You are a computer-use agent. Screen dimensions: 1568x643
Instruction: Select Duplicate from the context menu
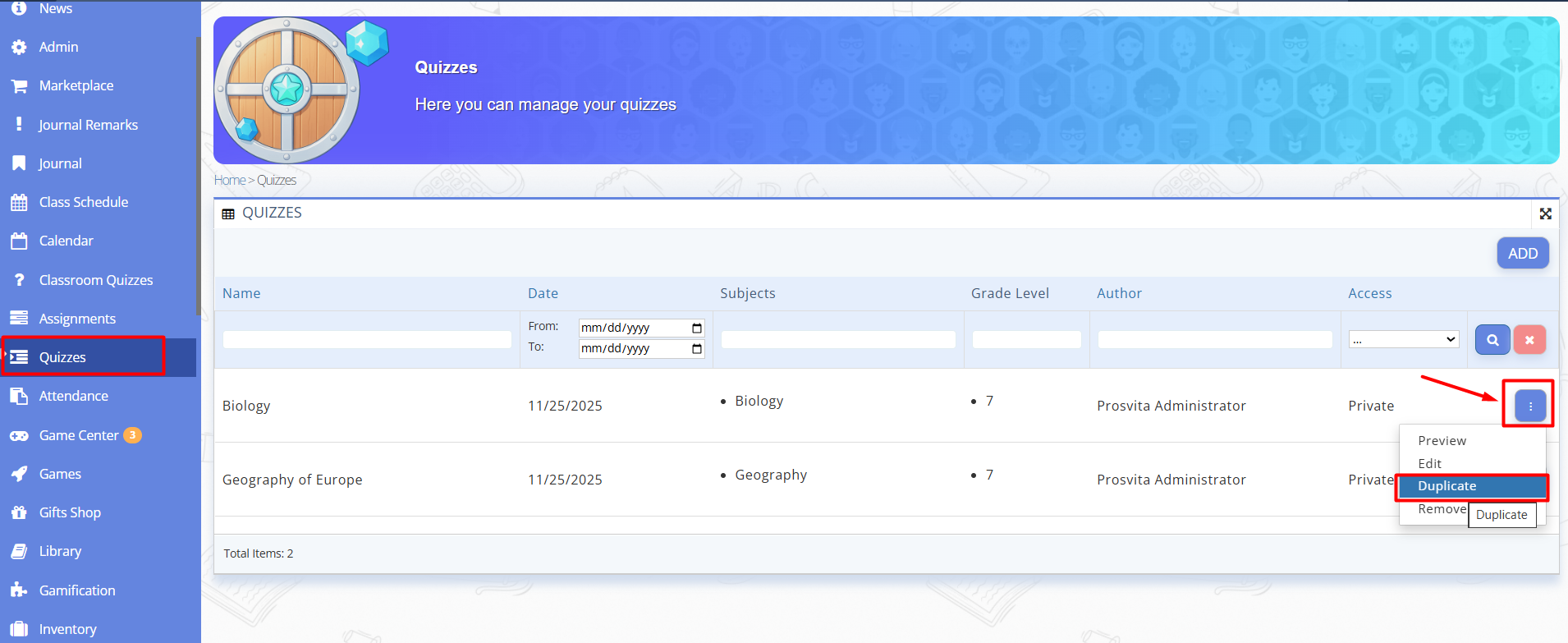[x=1447, y=486]
